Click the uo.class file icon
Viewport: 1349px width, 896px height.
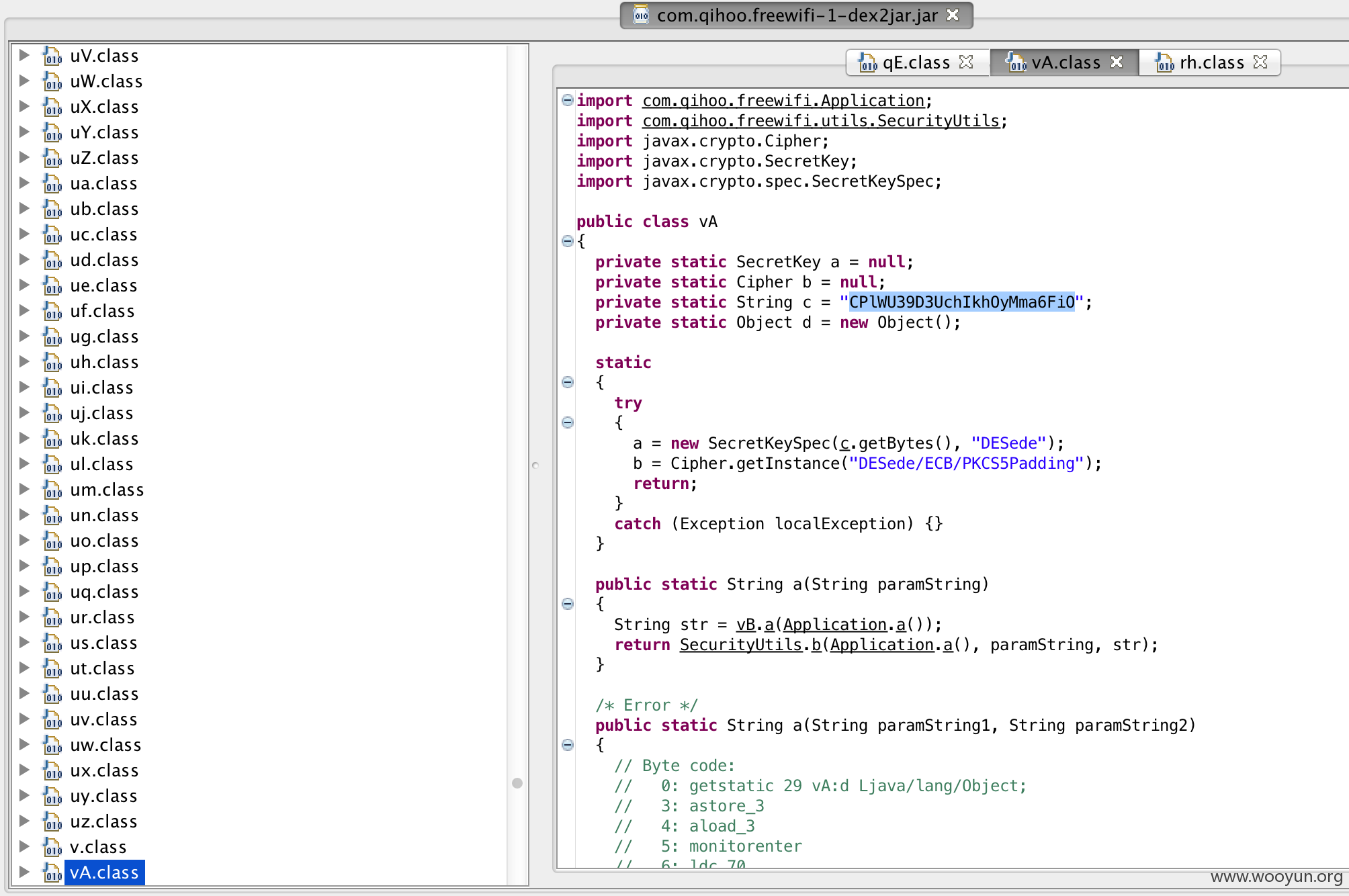click(52, 541)
